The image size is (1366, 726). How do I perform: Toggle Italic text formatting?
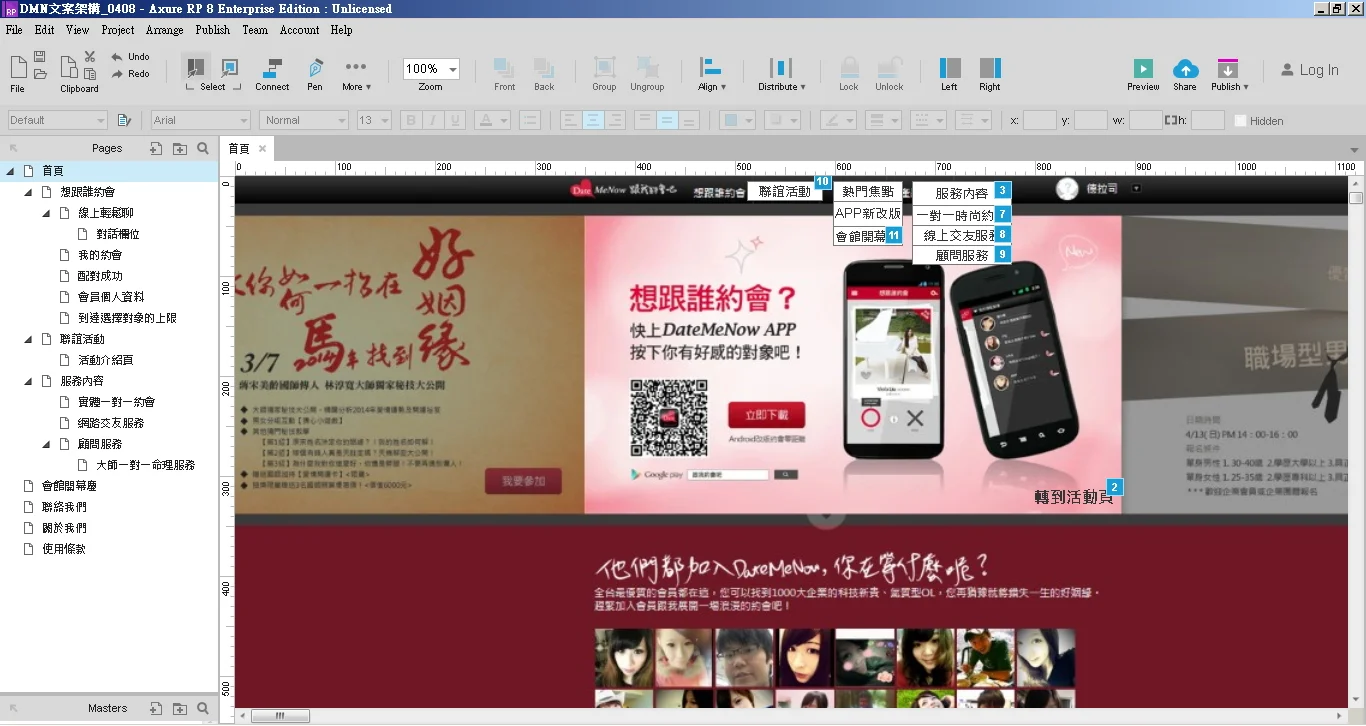pos(433,120)
